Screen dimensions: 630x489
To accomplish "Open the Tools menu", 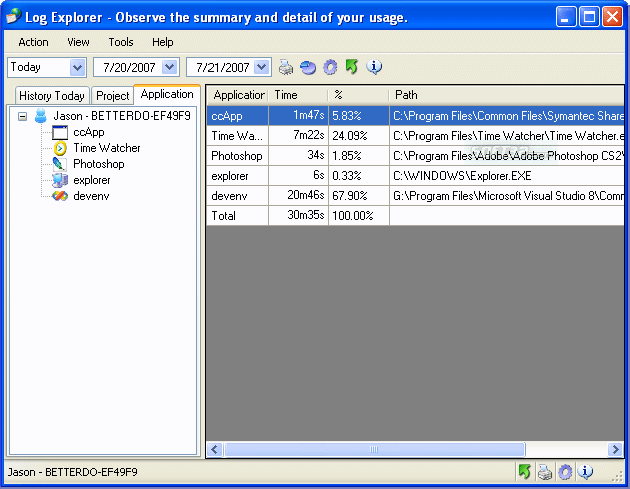I will 121,42.
